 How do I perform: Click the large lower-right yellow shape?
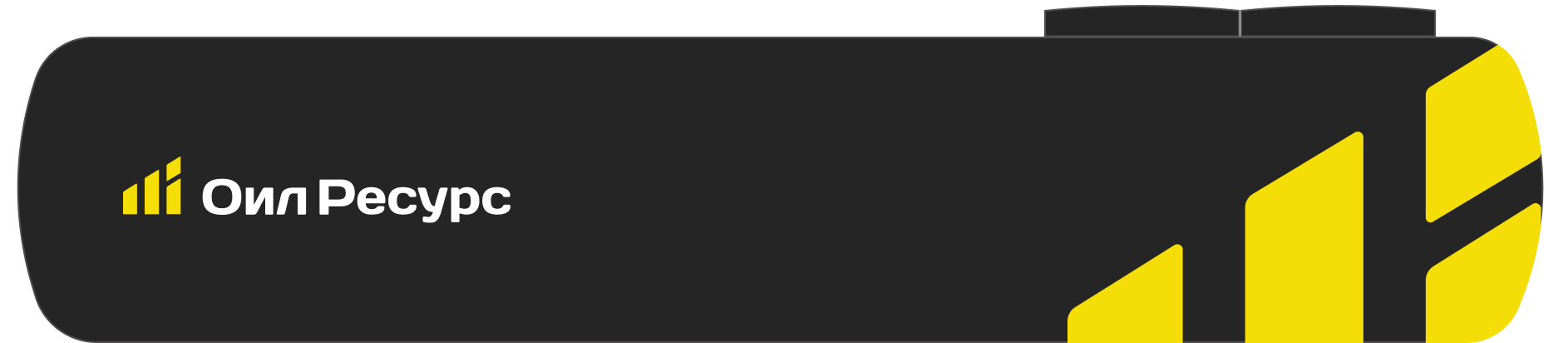1483,275
